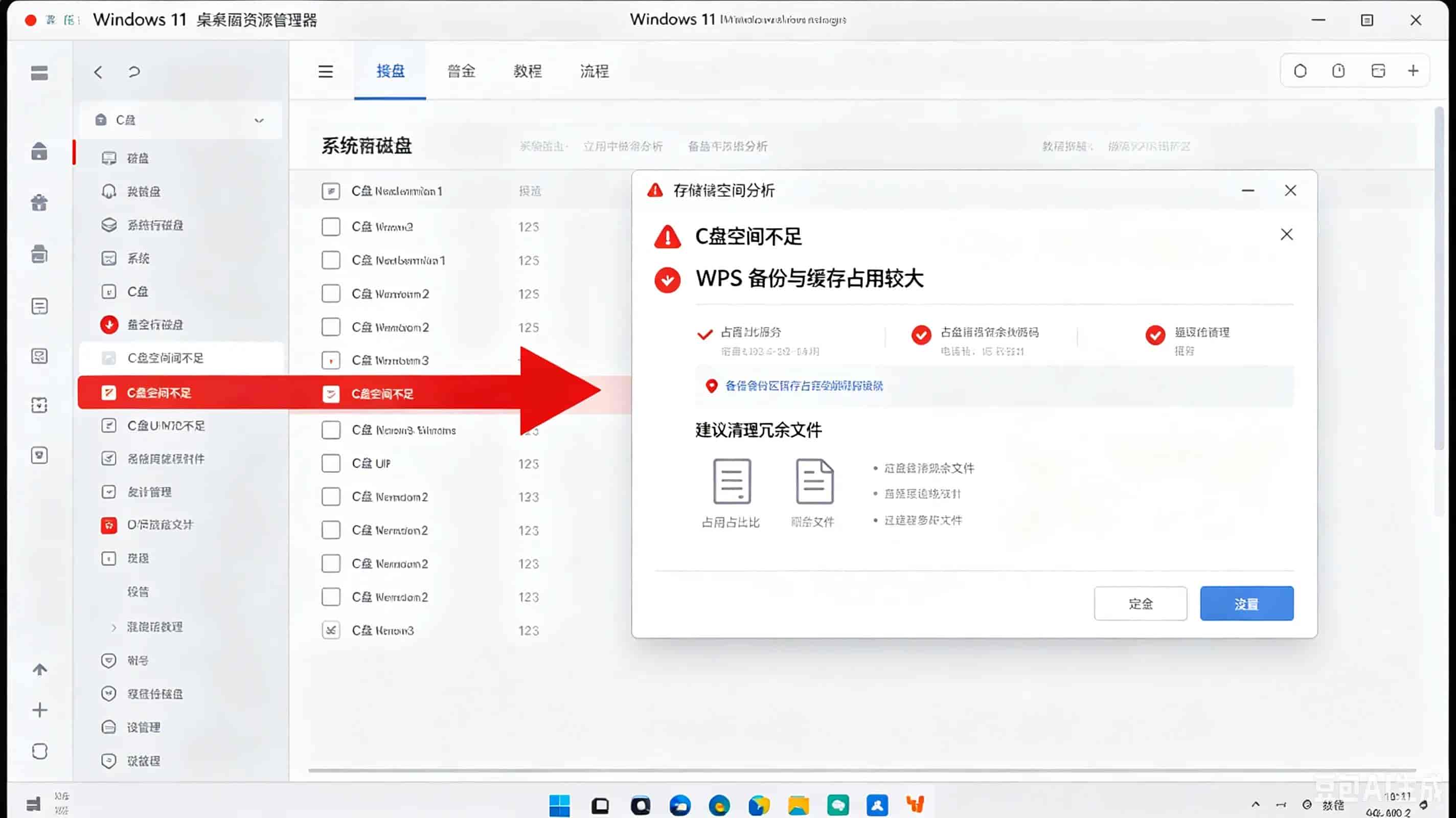The width and height of the screenshot is (1456, 818).
Task: Switch to the 管金 tab
Action: (461, 71)
